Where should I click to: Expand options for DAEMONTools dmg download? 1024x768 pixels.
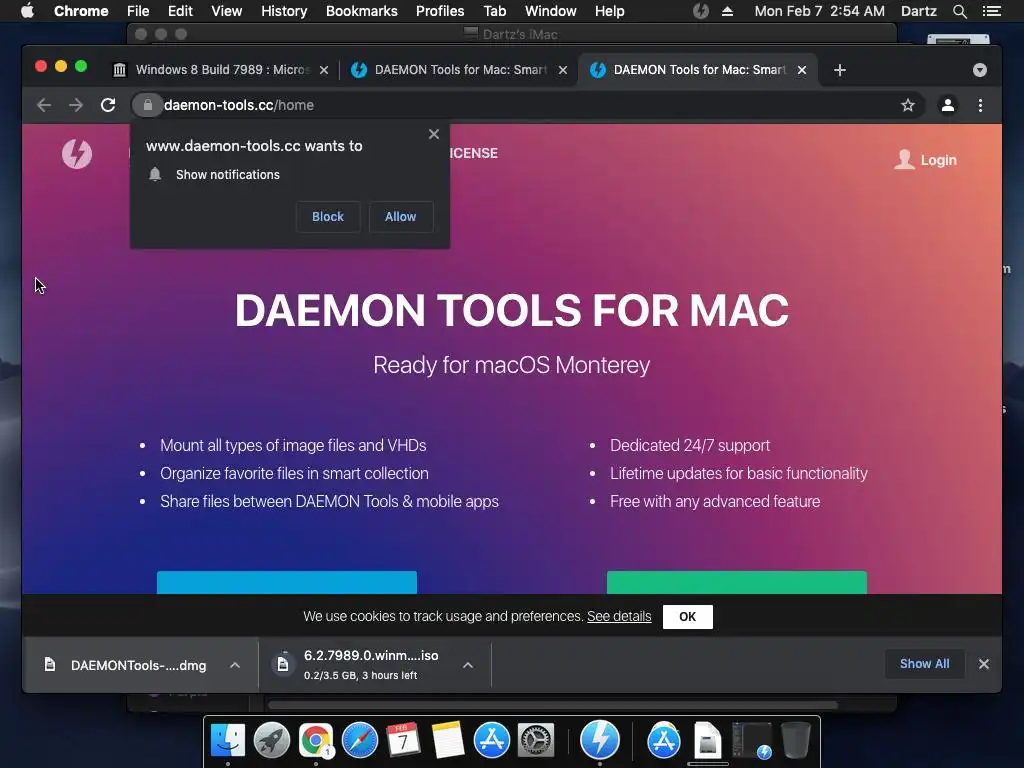click(x=235, y=665)
